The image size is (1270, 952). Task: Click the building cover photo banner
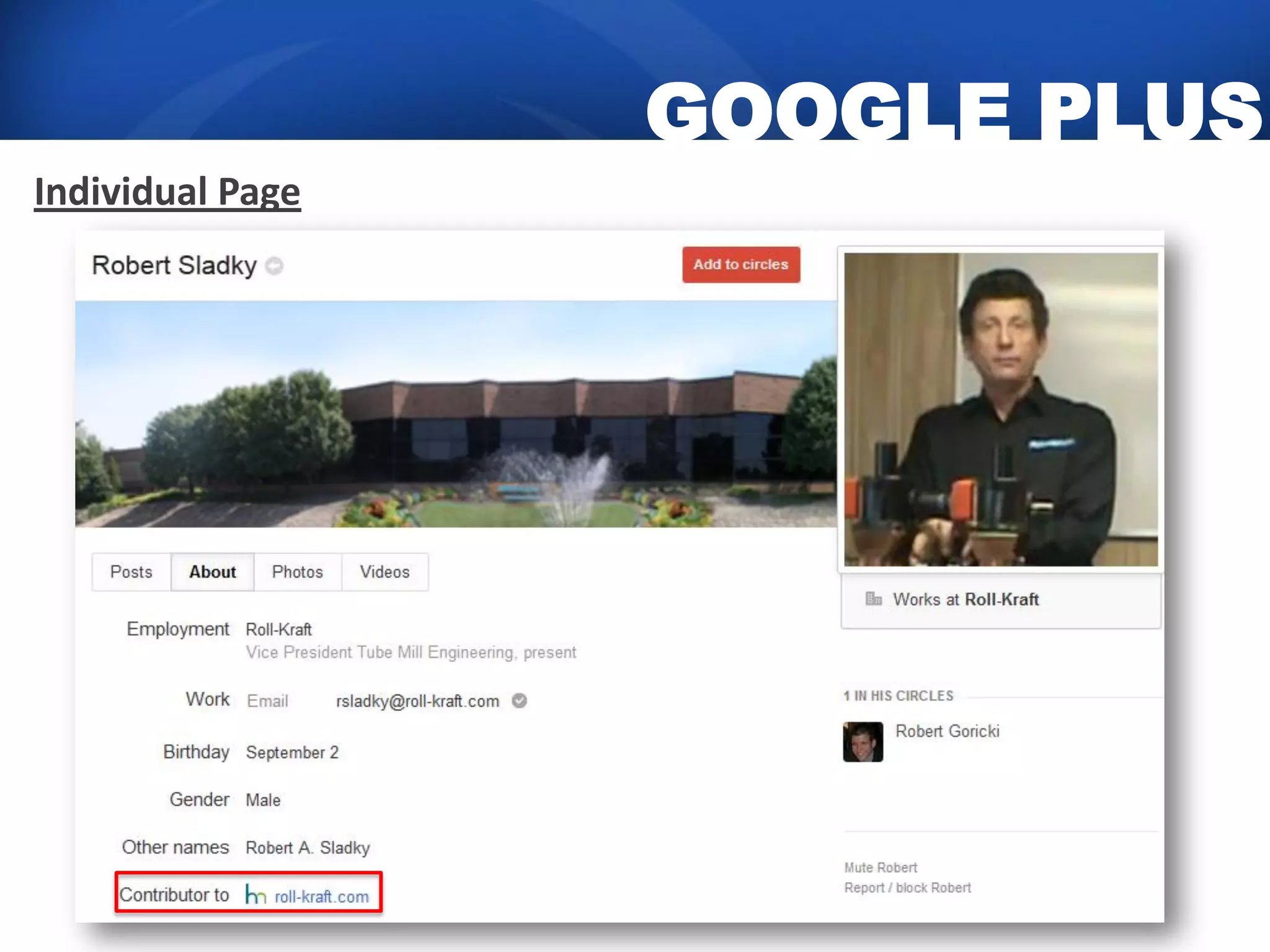point(456,414)
